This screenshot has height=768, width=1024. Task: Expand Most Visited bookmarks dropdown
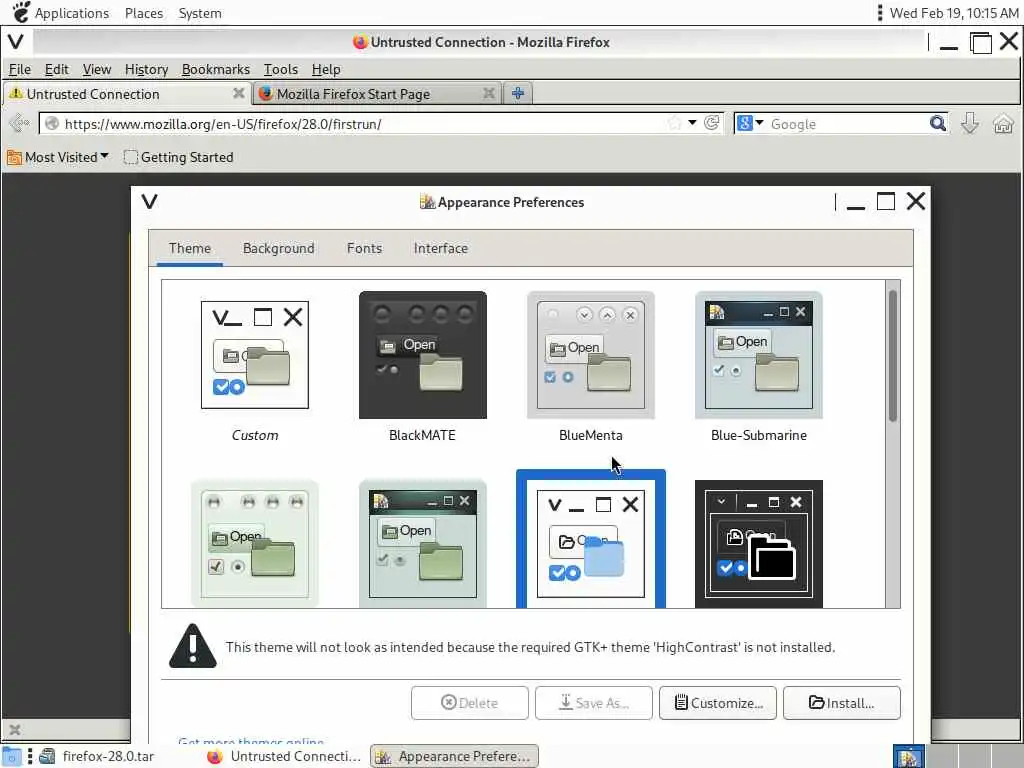pos(57,157)
